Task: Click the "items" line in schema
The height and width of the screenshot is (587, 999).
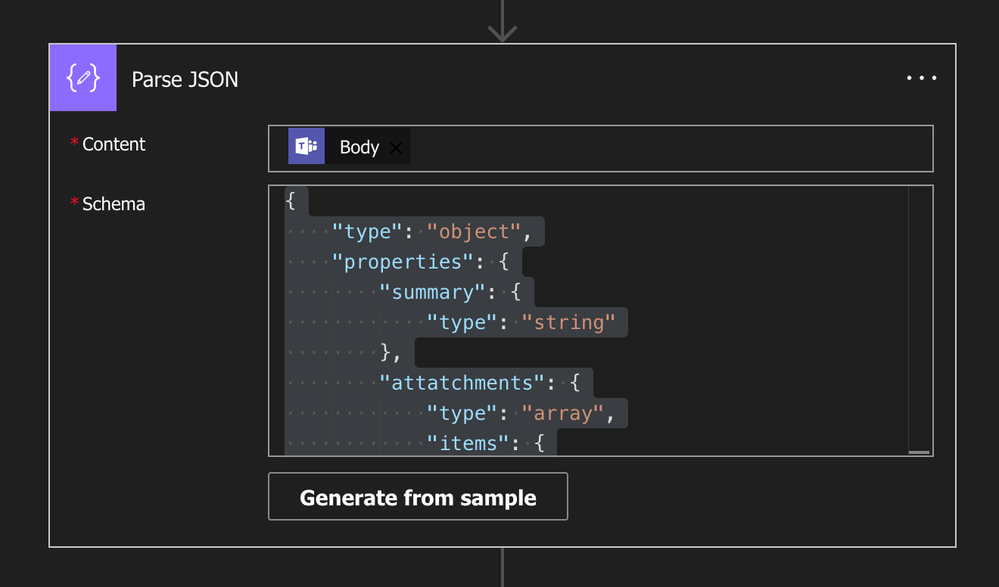Action: click(485, 443)
